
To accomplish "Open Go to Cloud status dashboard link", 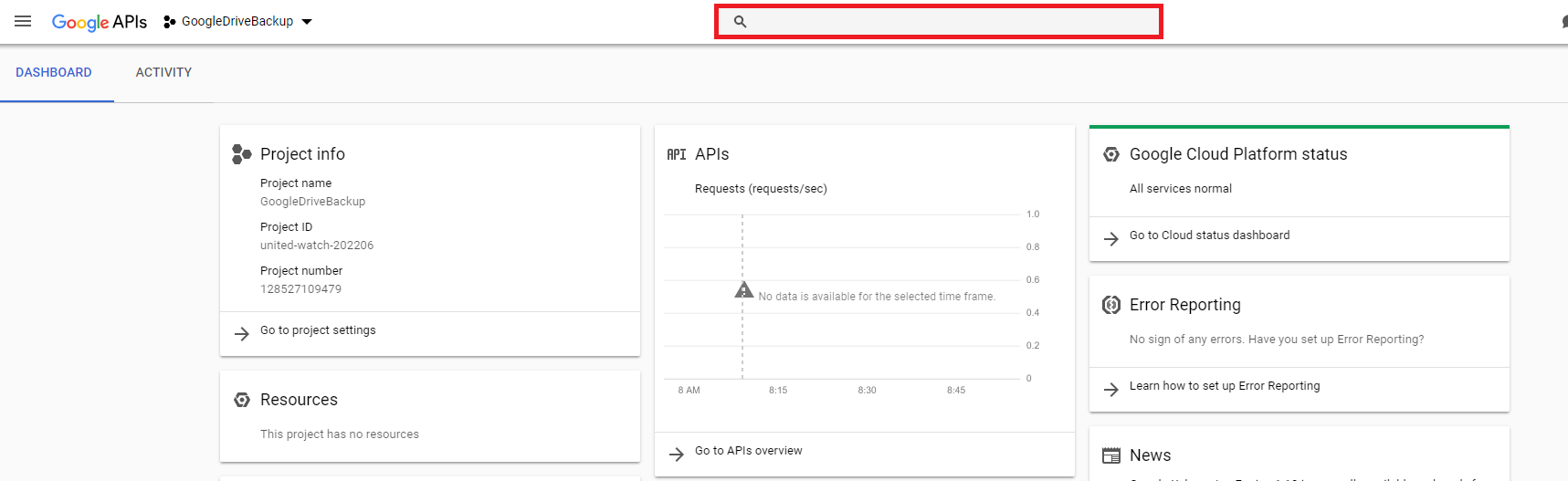I will [x=1210, y=235].
